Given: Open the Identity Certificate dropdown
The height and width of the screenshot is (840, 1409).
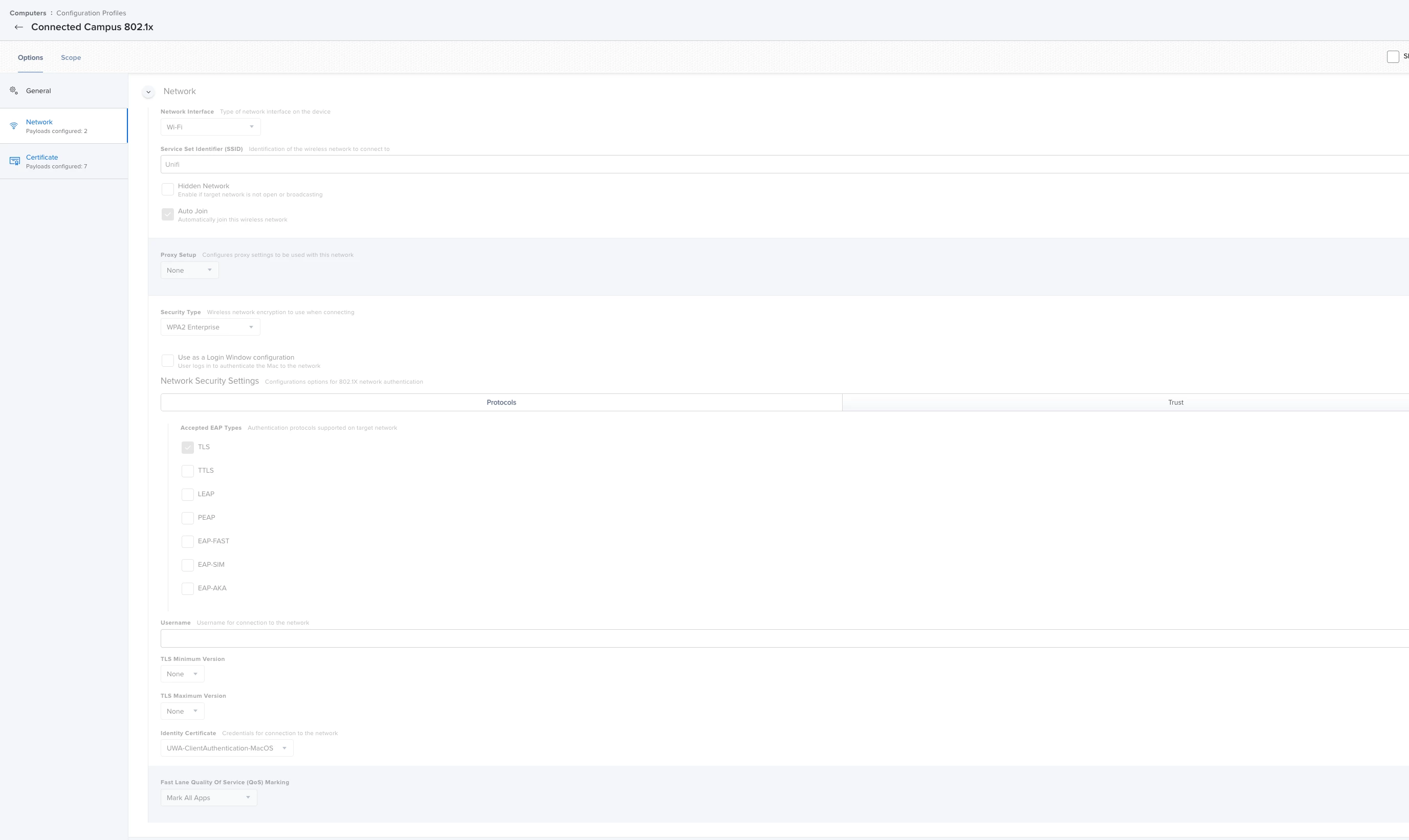Looking at the screenshot, I should click(x=227, y=748).
